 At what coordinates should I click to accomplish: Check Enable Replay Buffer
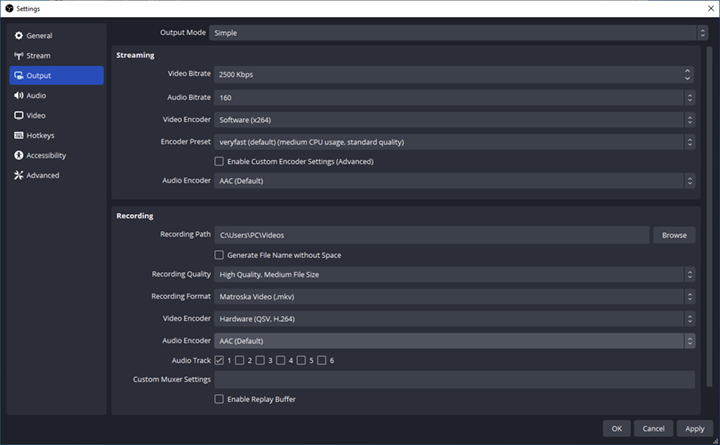219,399
